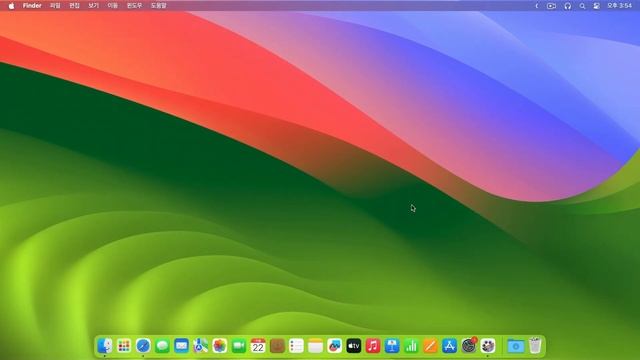Open the 이동 (Go) menu
The width and height of the screenshot is (640, 360).
(113, 6)
